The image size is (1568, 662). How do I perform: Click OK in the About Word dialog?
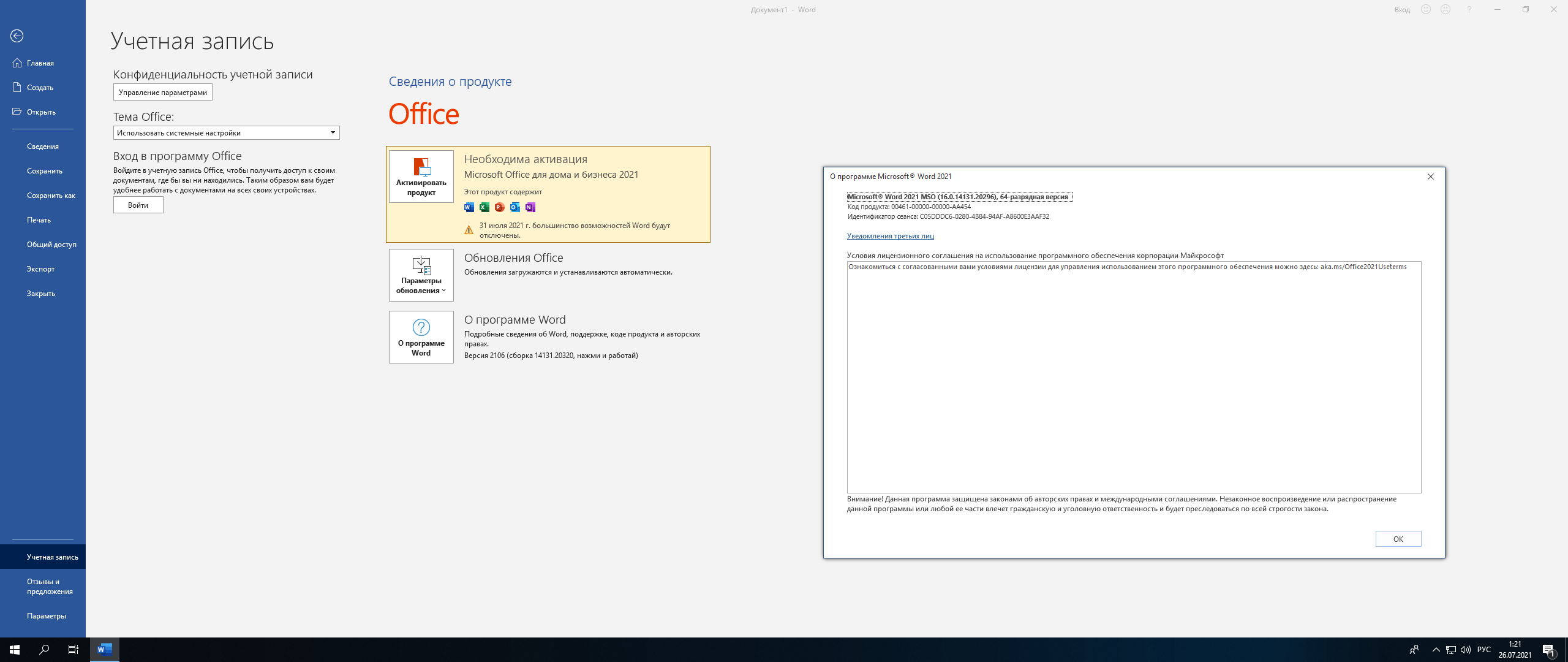pos(1398,539)
